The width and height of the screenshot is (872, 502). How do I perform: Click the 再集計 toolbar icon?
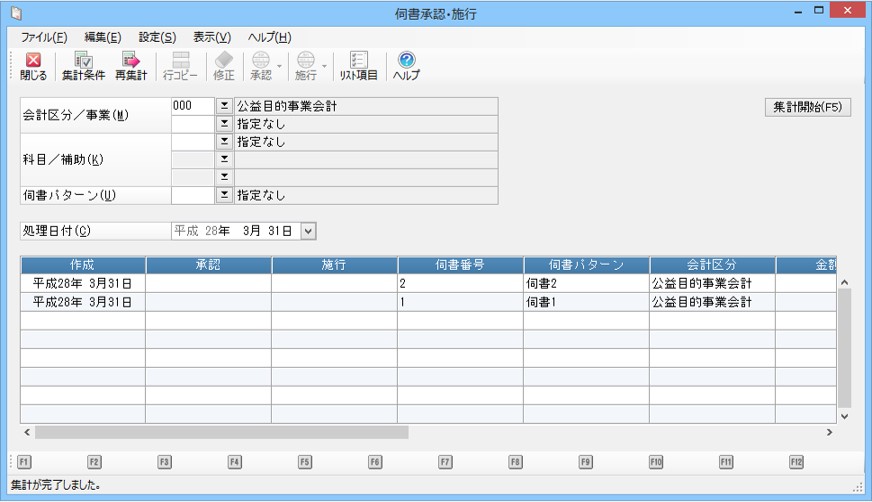click(130, 62)
